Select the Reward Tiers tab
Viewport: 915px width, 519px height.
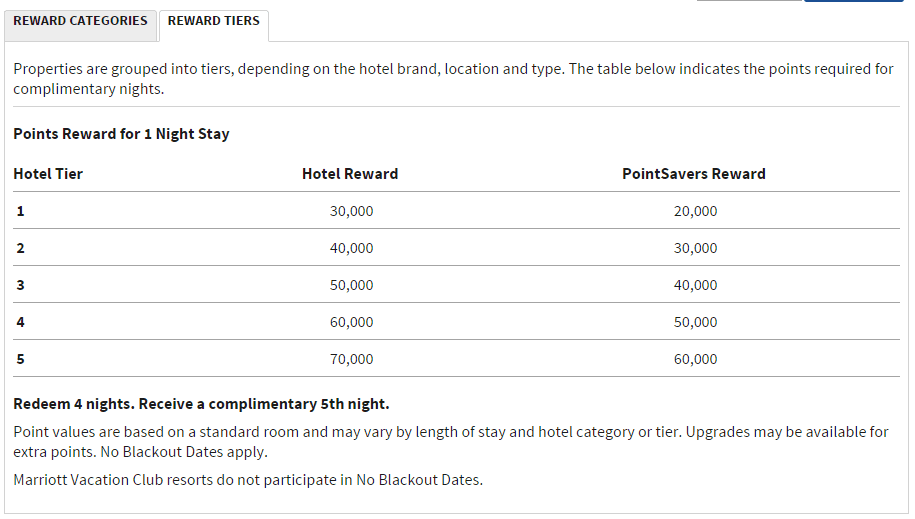[214, 26]
